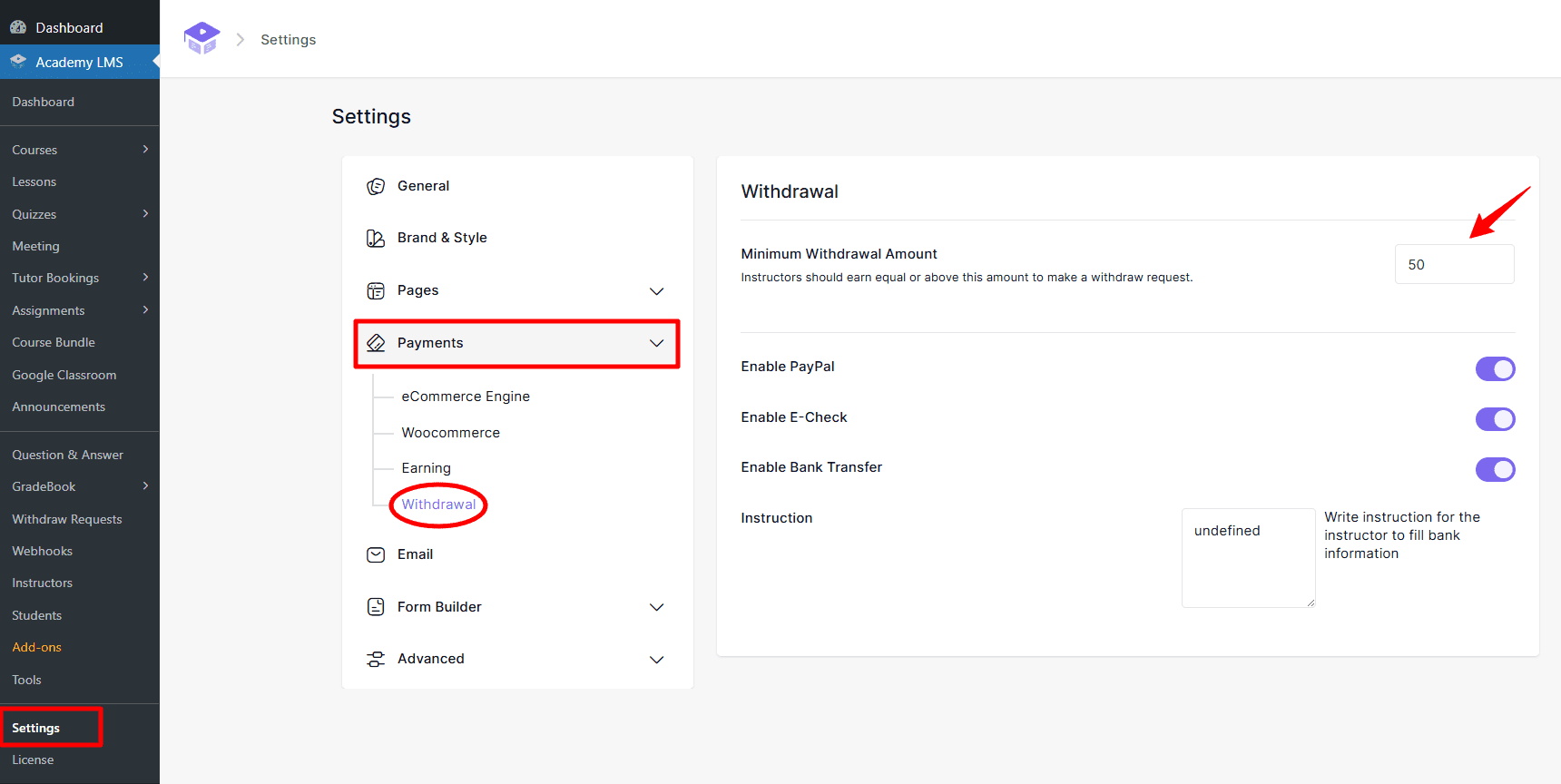
Task: Open the Courses sidebar menu item
Action: coord(34,150)
